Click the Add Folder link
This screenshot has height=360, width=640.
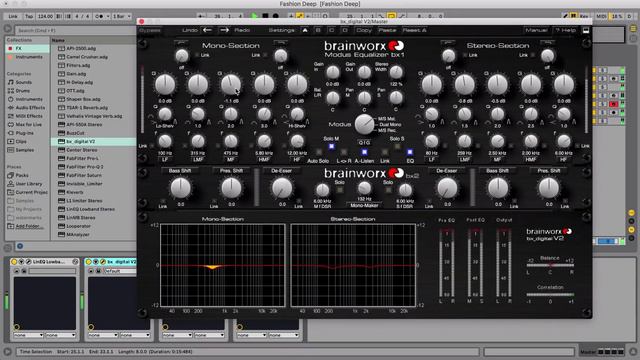(29, 226)
